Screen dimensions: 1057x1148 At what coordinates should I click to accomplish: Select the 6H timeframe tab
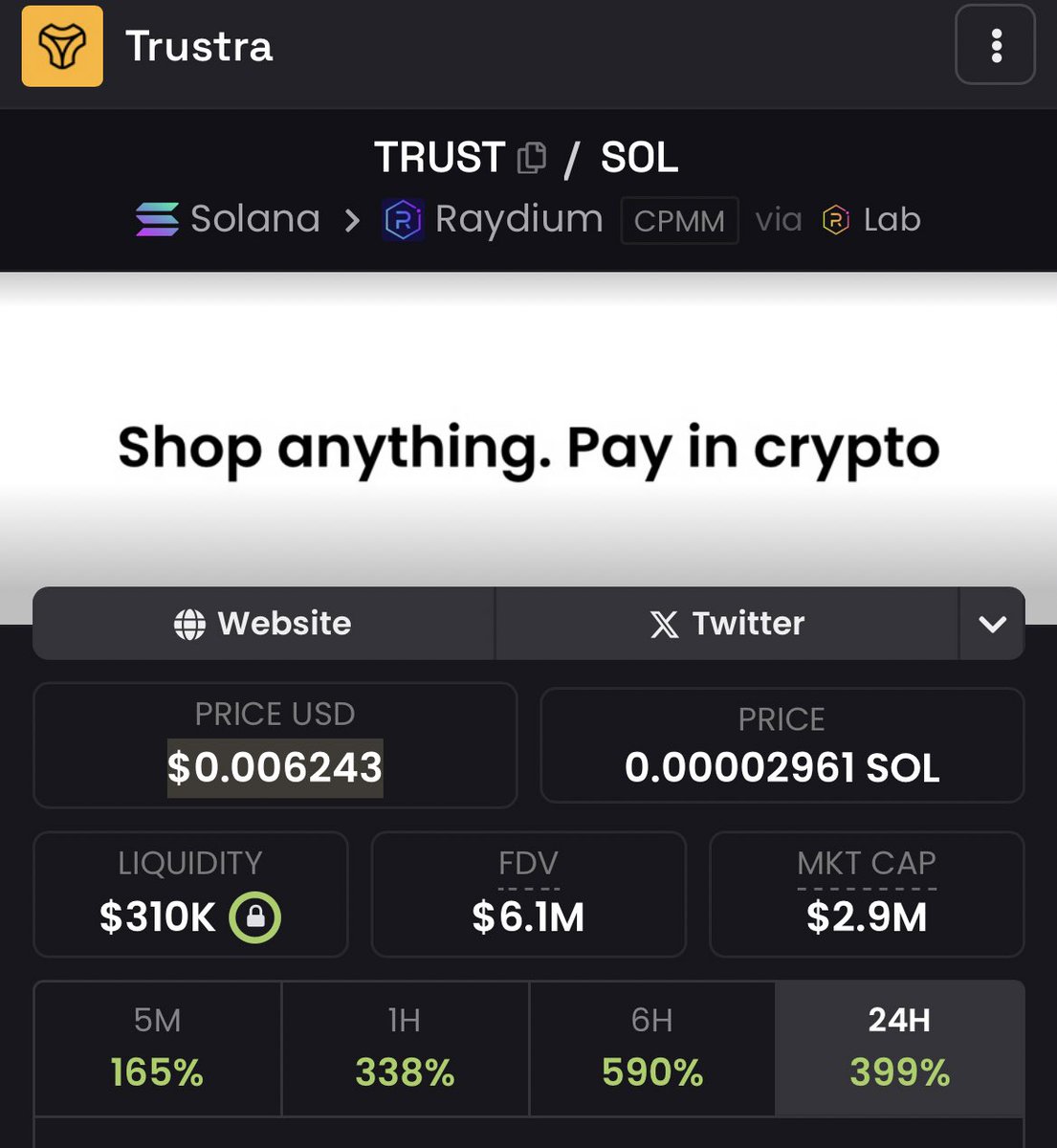click(x=652, y=1049)
